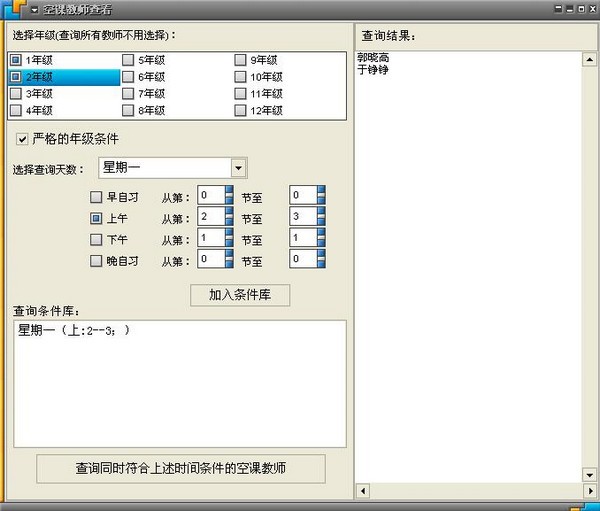Screen dimensions: 600x511
Task: Click the results scroll left arrow
Action: [x=363, y=491]
